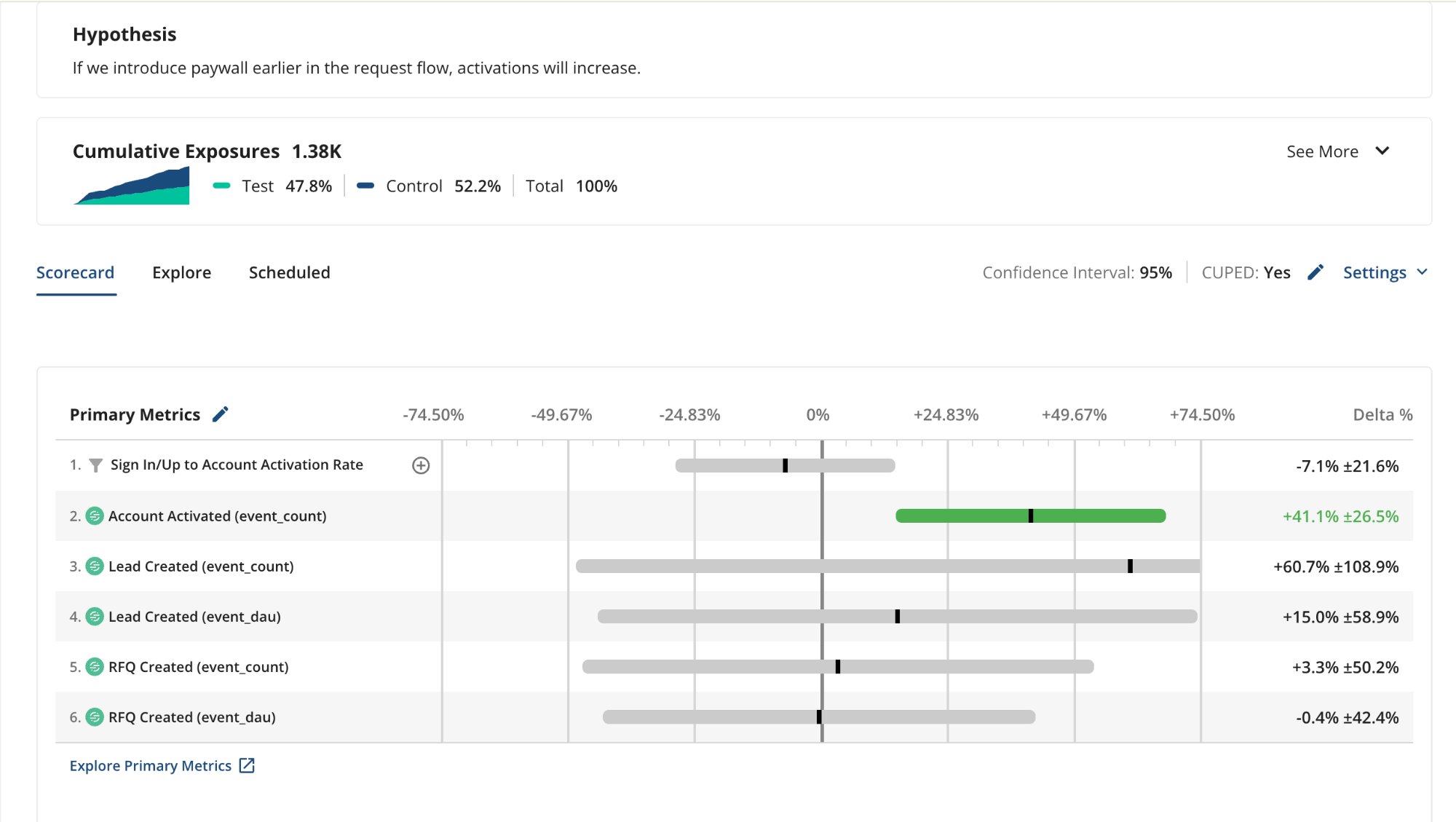Click the circled plus icon beside Account Activation Rate
1456x822 pixels.
(x=420, y=465)
